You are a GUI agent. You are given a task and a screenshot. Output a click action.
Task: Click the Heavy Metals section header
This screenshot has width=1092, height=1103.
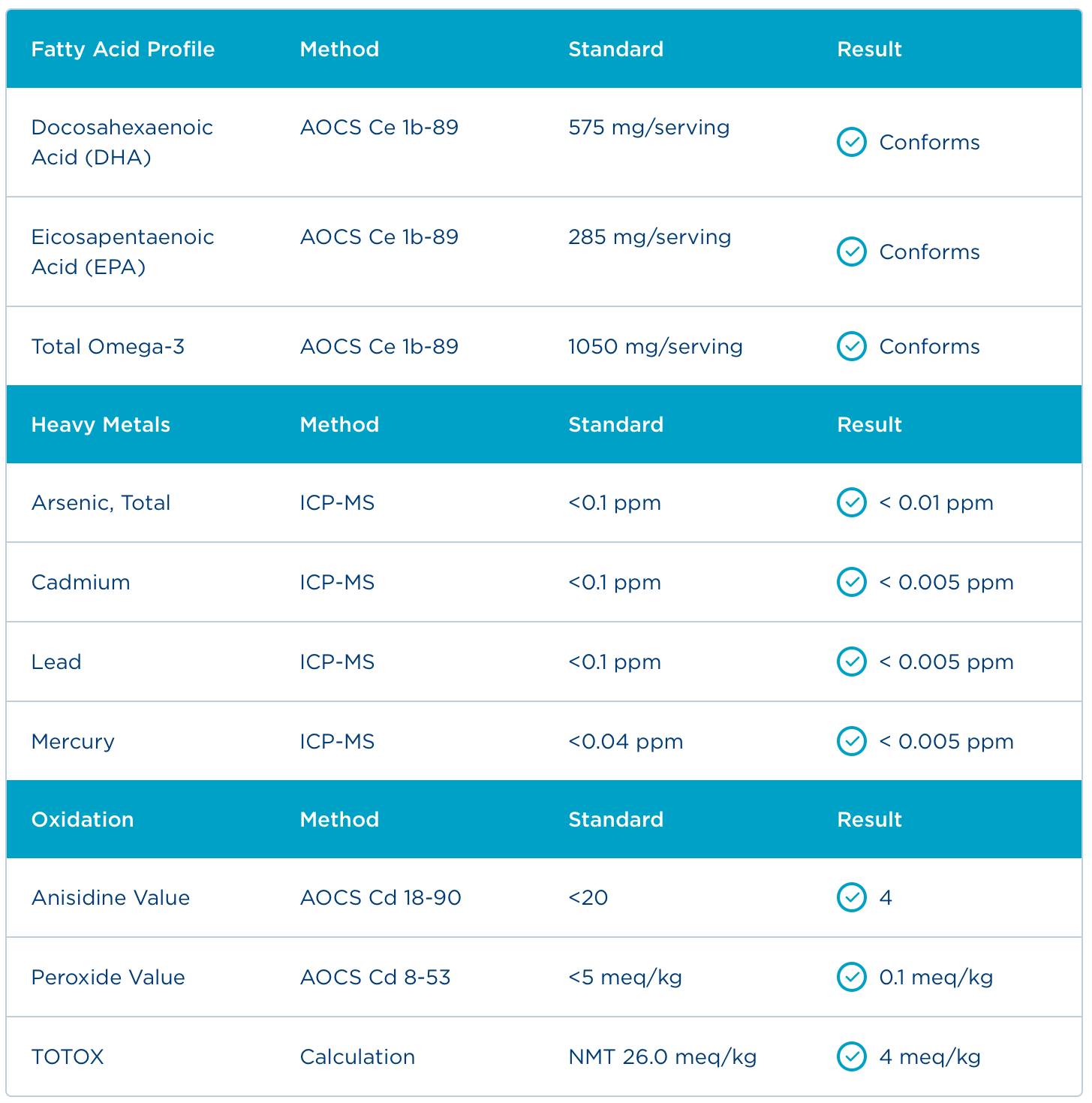coord(101,425)
